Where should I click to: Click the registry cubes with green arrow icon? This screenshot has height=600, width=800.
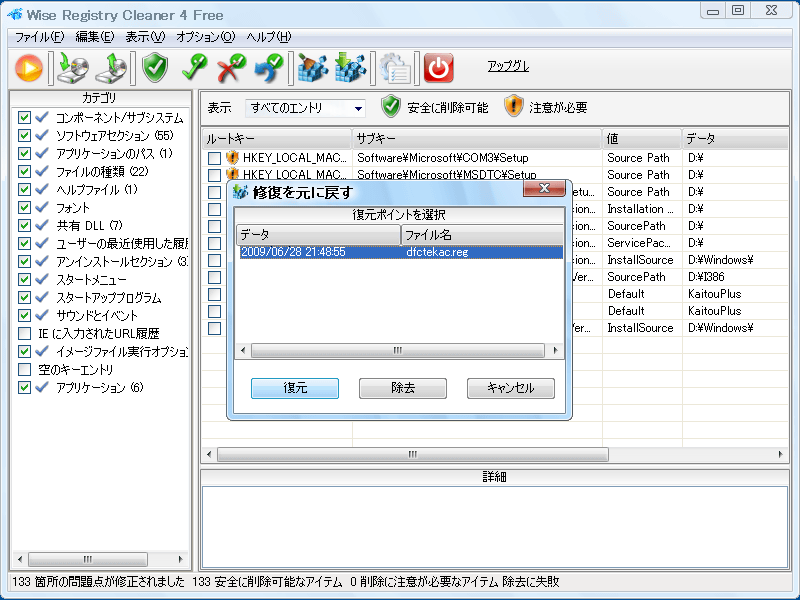(350, 68)
